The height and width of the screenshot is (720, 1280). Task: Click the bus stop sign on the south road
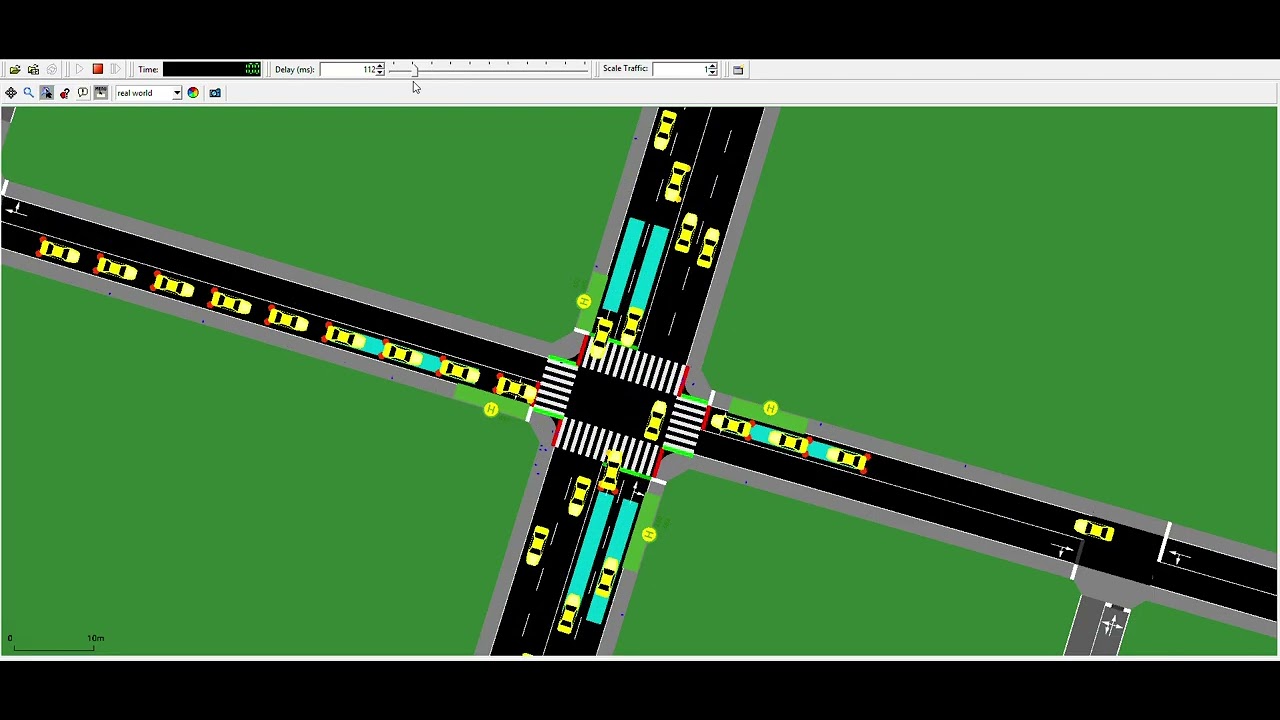[x=648, y=535]
